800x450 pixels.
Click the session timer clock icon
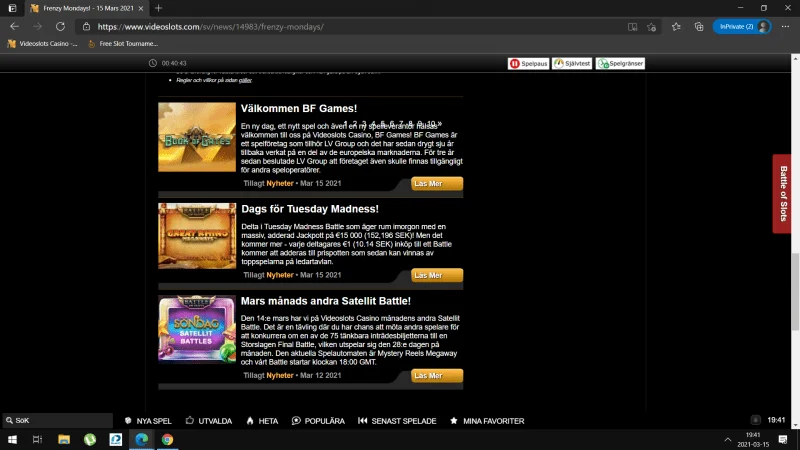(x=153, y=63)
